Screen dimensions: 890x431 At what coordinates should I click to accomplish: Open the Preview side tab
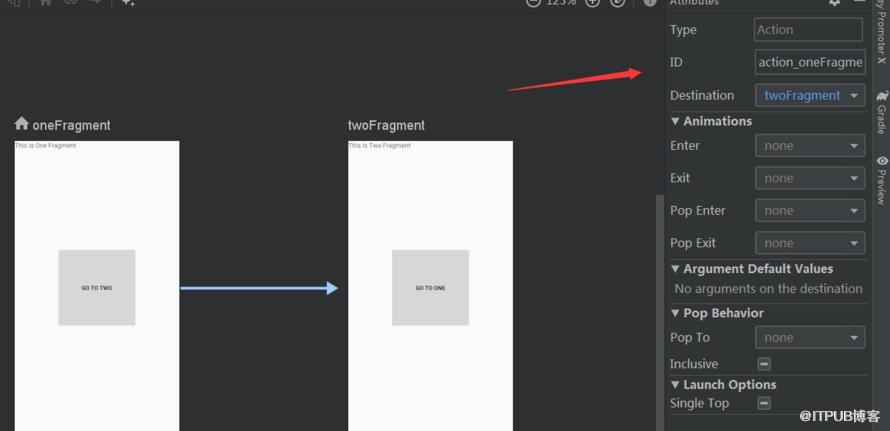[882, 181]
